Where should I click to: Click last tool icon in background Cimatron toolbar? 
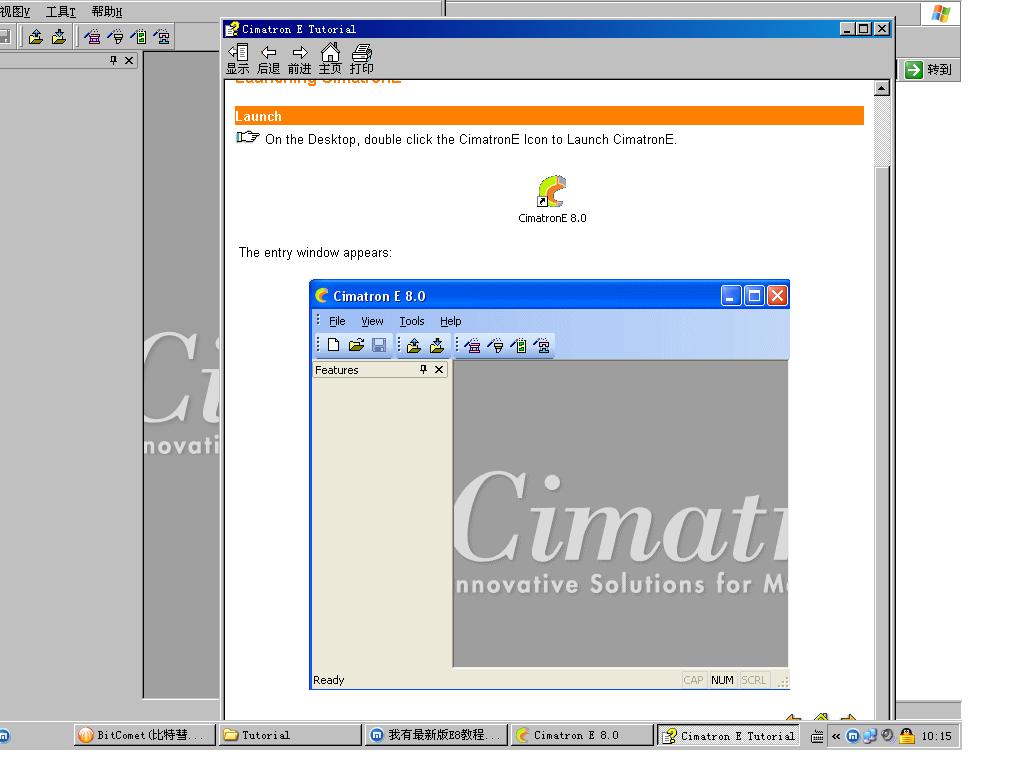tap(162, 37)
